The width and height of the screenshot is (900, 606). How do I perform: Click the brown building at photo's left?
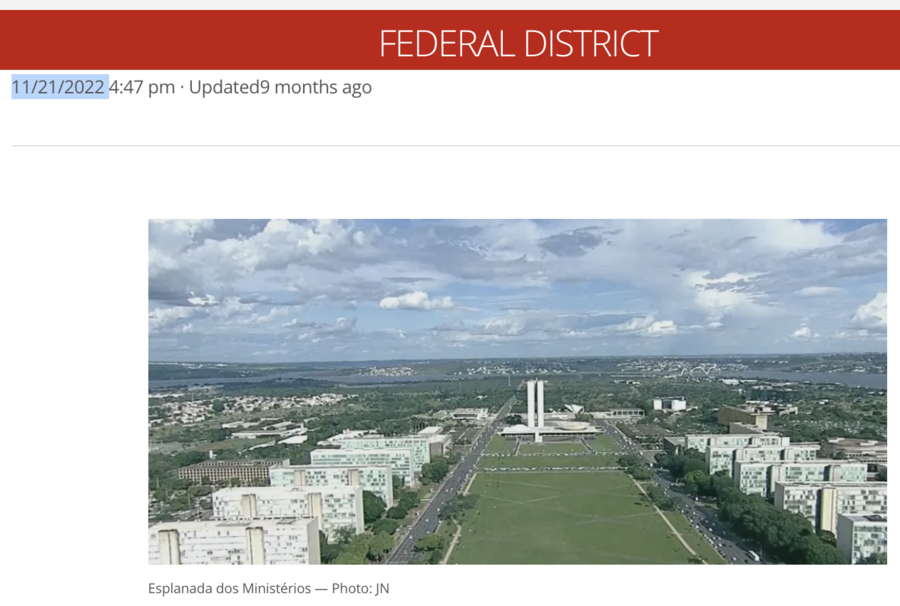coord(232,471)
